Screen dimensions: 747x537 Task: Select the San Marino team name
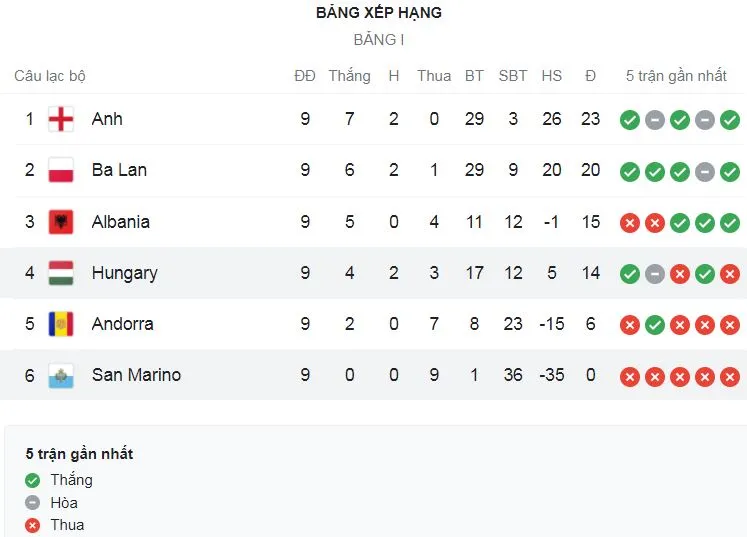[x=136, y=375]
